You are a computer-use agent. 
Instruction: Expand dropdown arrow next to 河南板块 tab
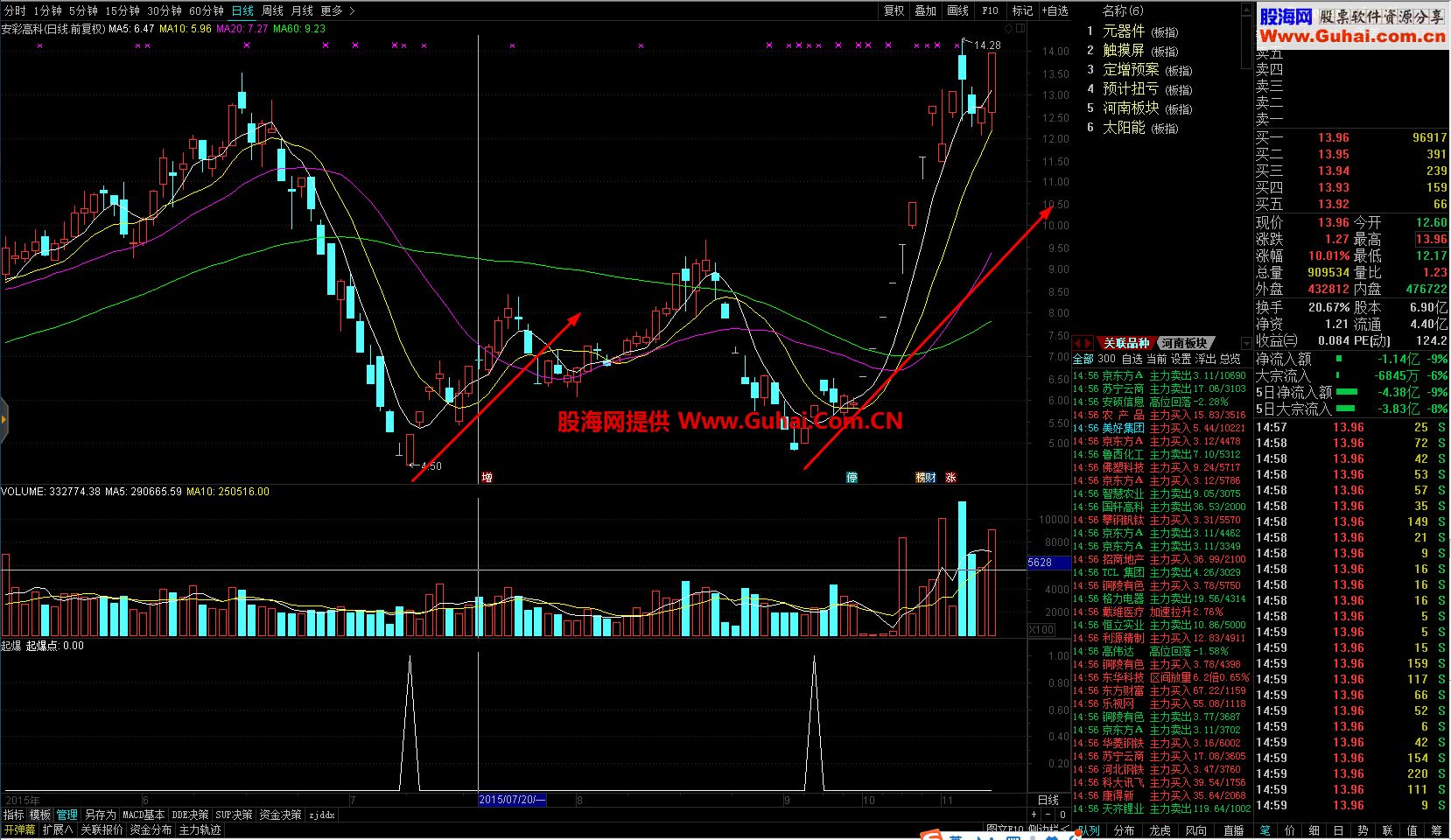1246,343
